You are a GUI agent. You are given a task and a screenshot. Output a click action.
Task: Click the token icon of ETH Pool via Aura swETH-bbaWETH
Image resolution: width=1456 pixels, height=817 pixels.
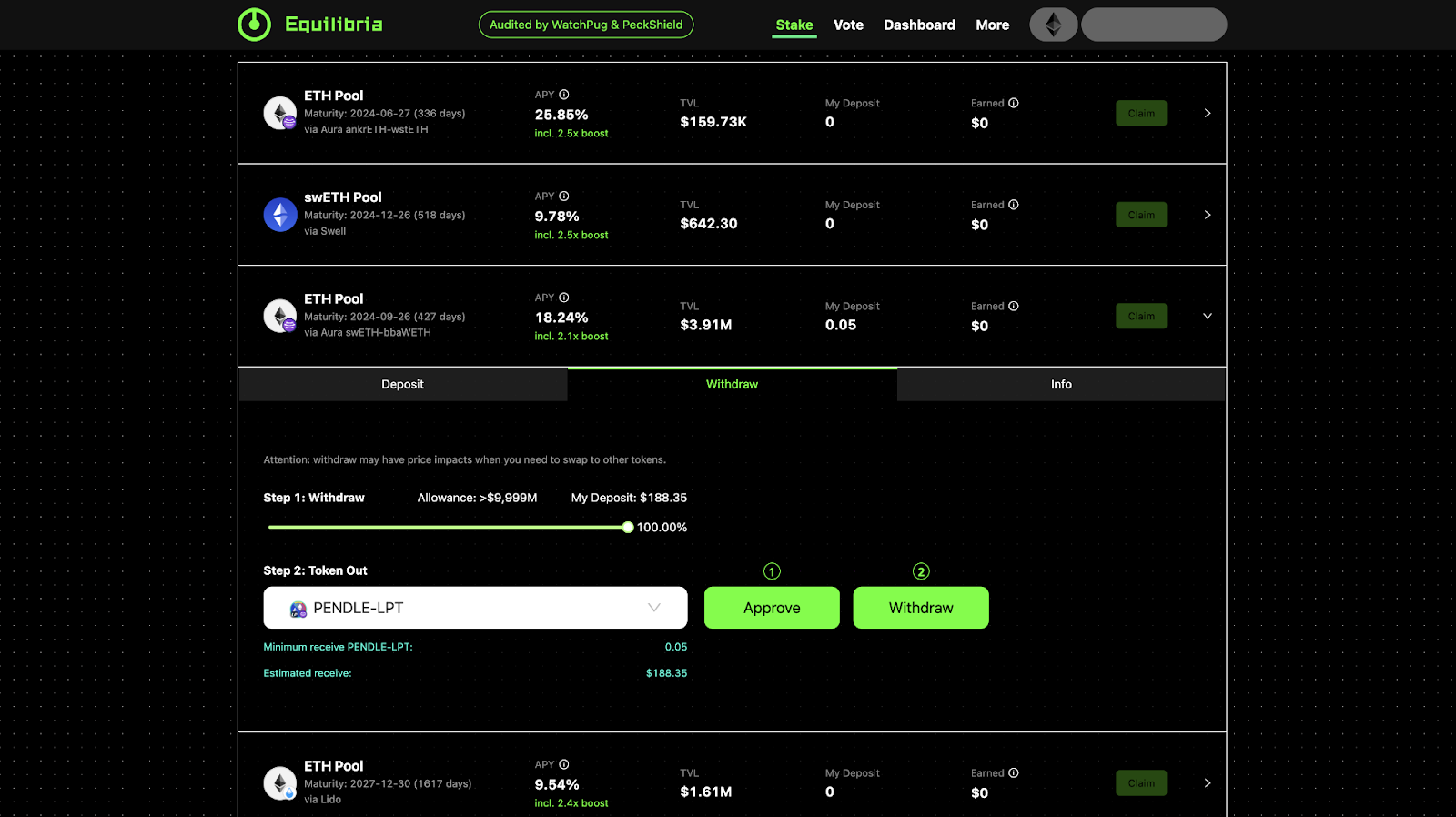click(280, 316)
